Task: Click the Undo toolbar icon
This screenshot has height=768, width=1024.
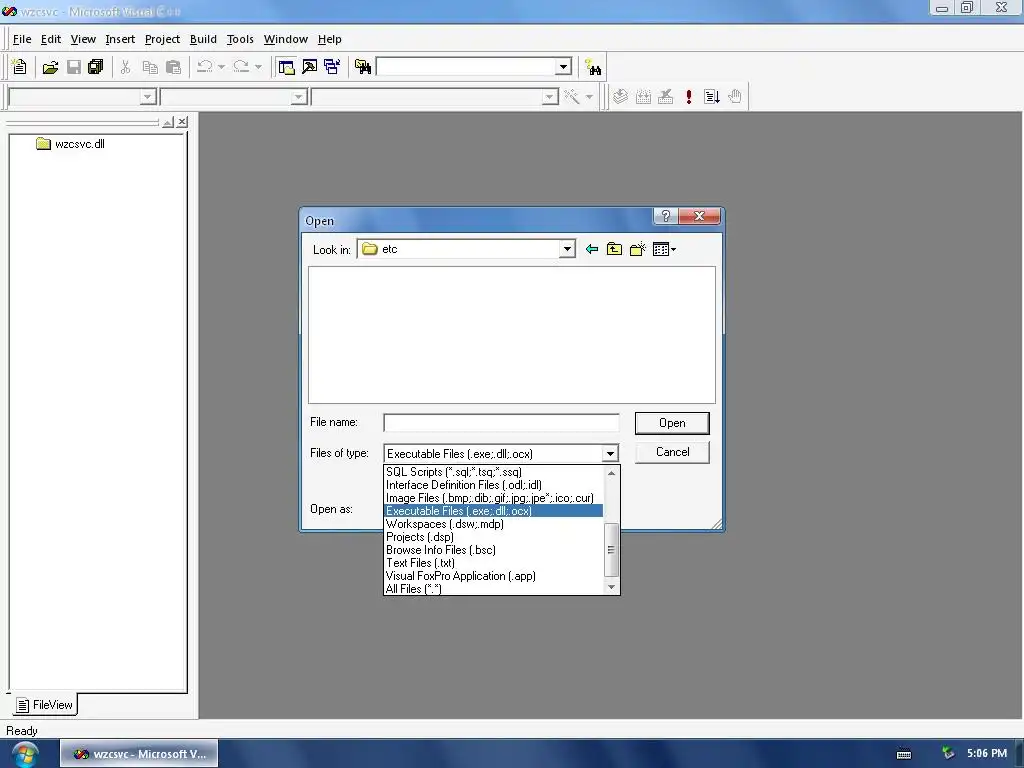Action: (x=204, y=67)
